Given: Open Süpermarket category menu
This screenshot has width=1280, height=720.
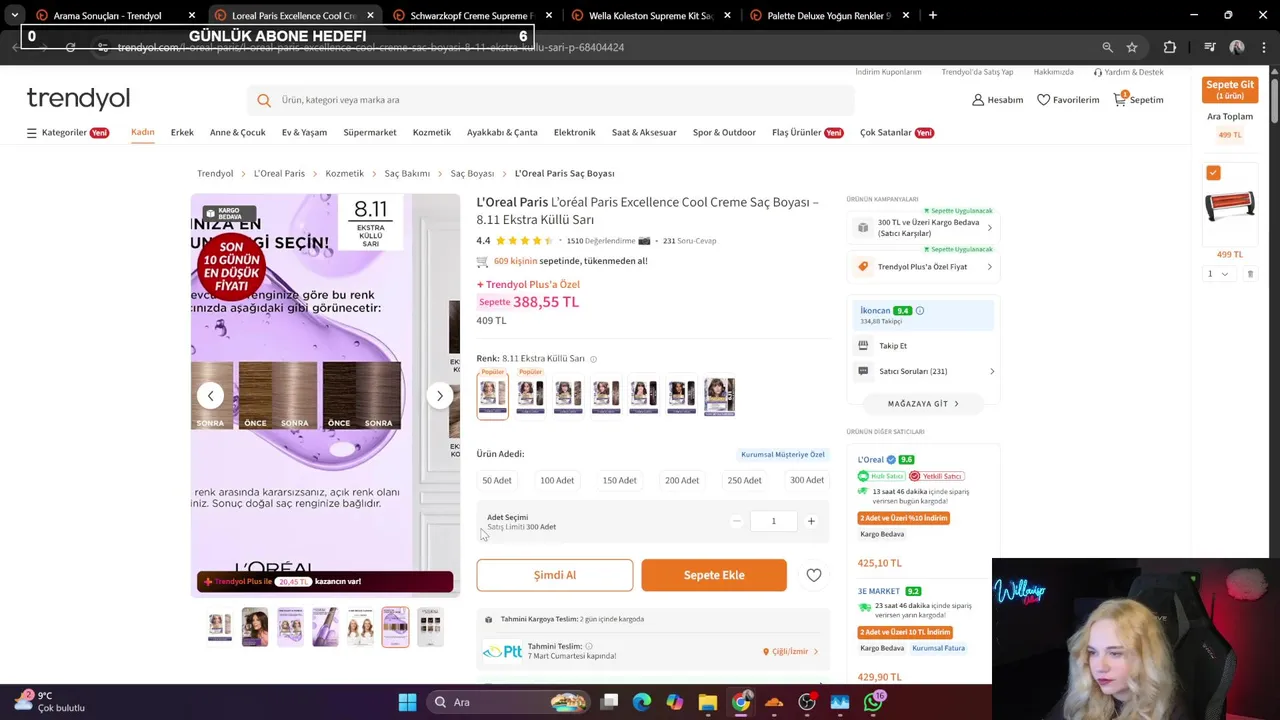Looking at the screenshot, I should coord(370,132).
